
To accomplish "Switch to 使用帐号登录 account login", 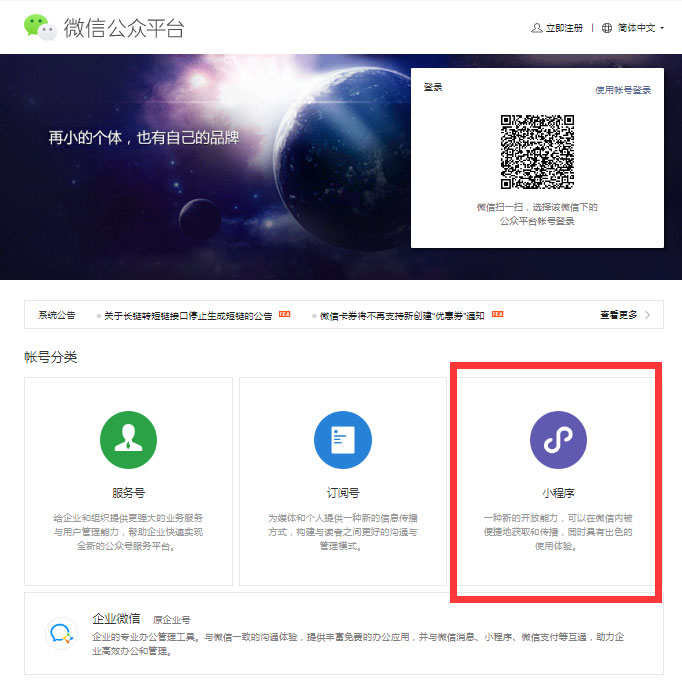I will pyautogui.click(x=623, y=90).
